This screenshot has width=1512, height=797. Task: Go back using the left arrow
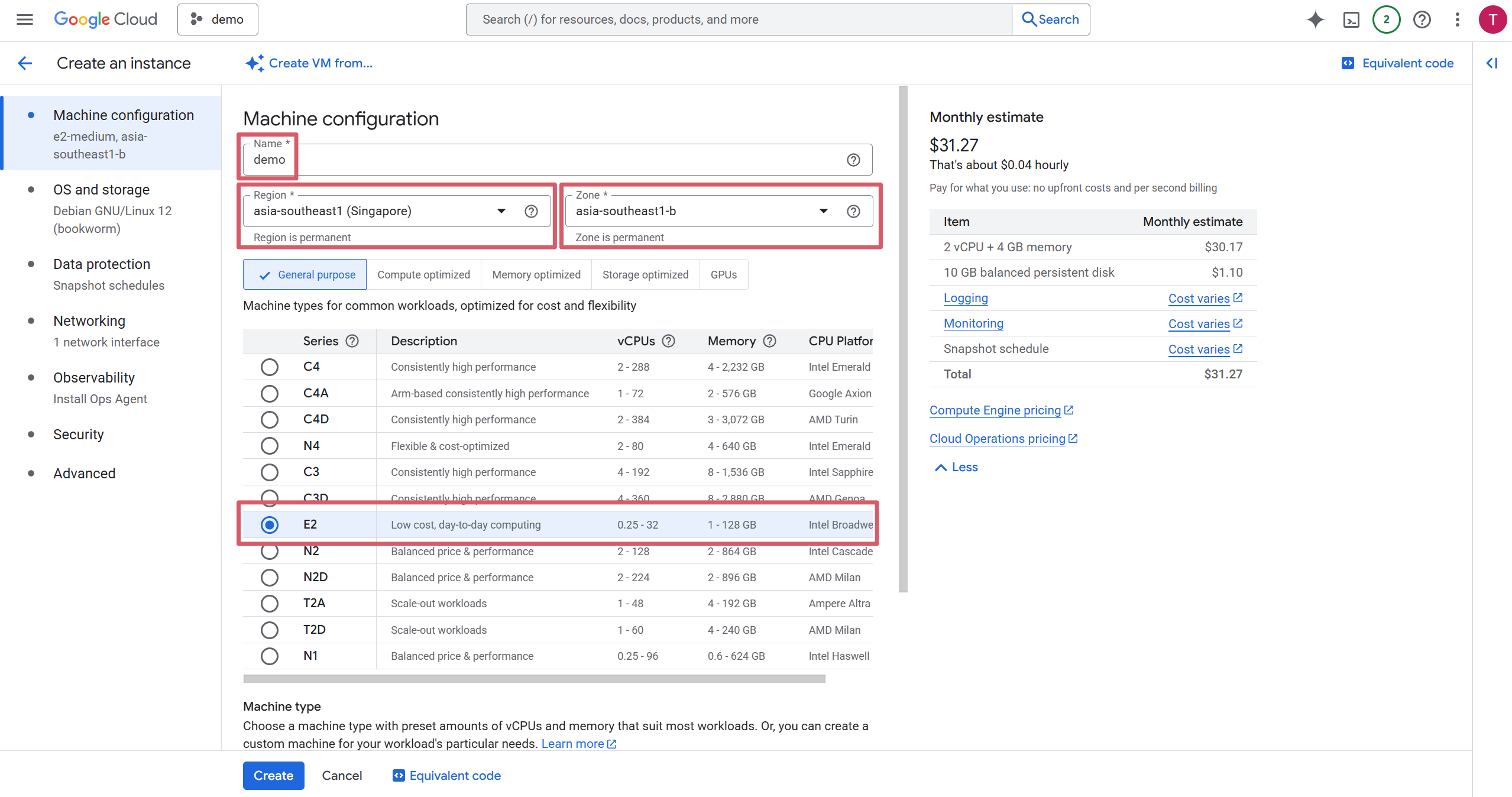click(x=25, y=63)
